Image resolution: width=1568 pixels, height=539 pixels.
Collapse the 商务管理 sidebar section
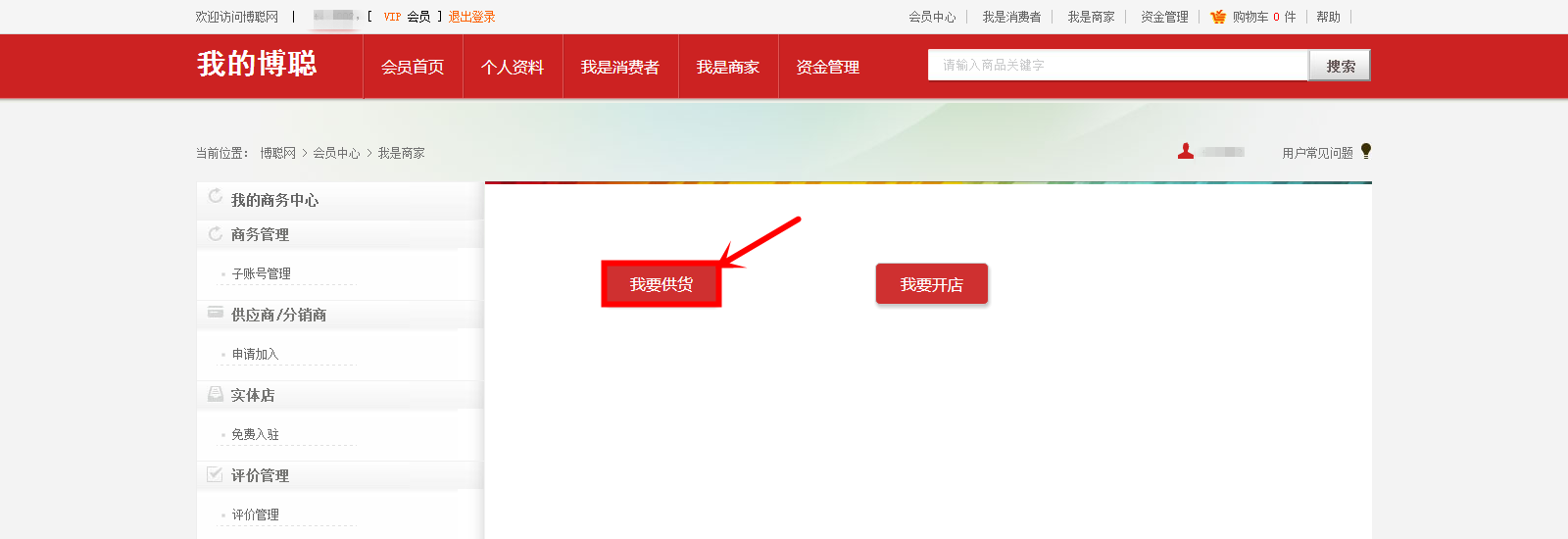pos(340,234)
